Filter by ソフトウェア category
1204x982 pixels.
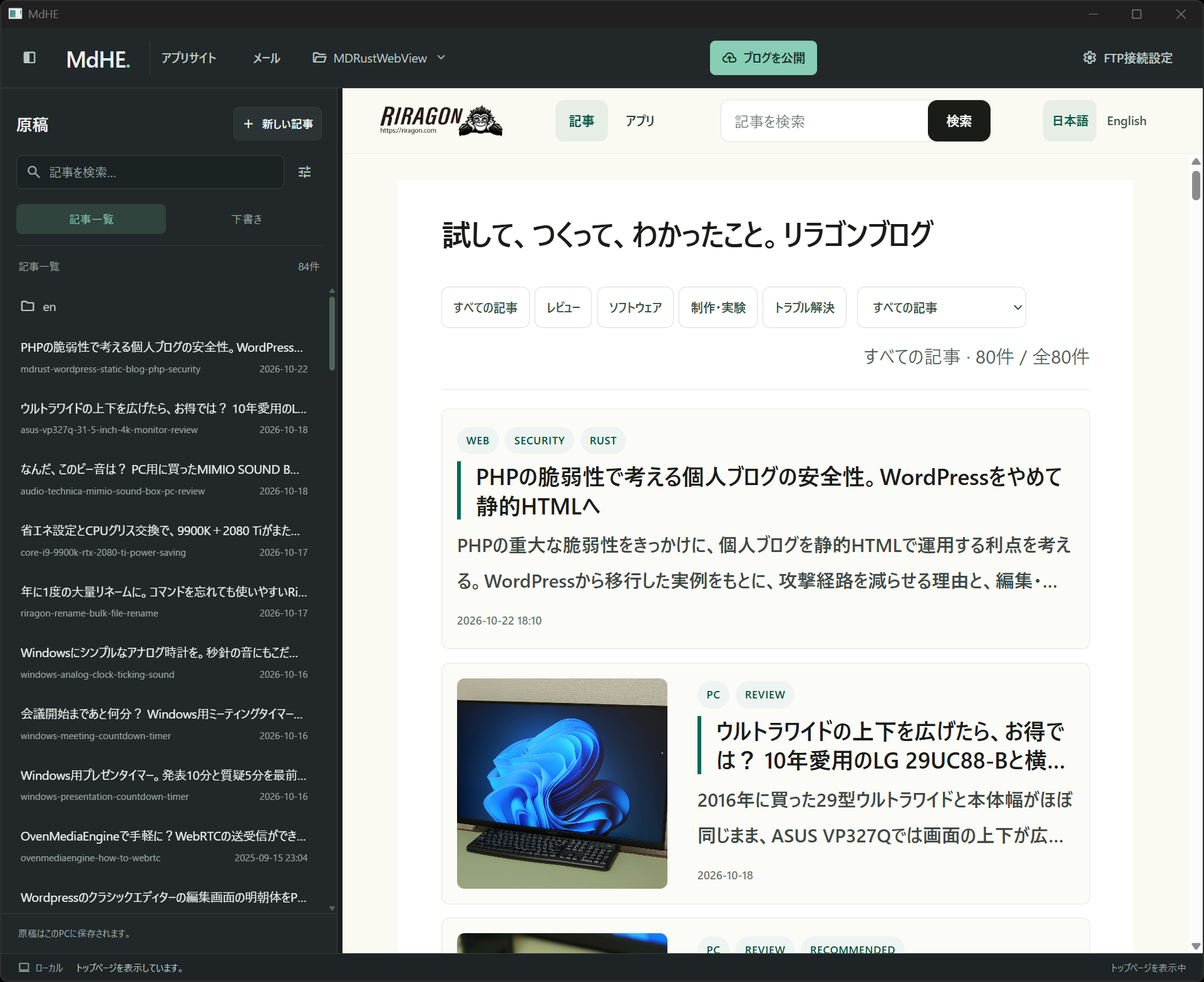(x=635, y=307)
